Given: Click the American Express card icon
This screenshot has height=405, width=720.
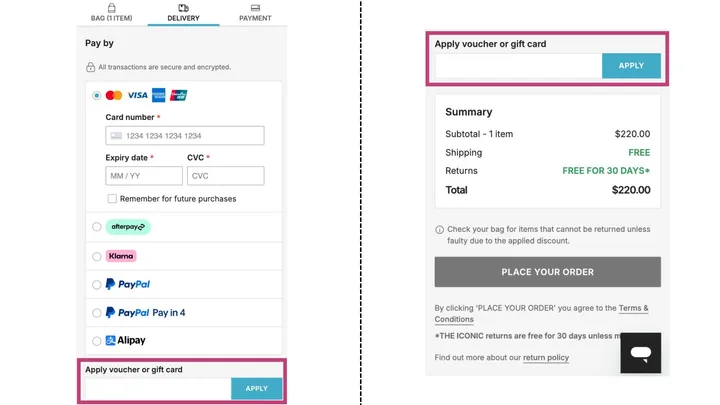Looking at the screenshot, I should pyautogui.click(x=158, y=96).
